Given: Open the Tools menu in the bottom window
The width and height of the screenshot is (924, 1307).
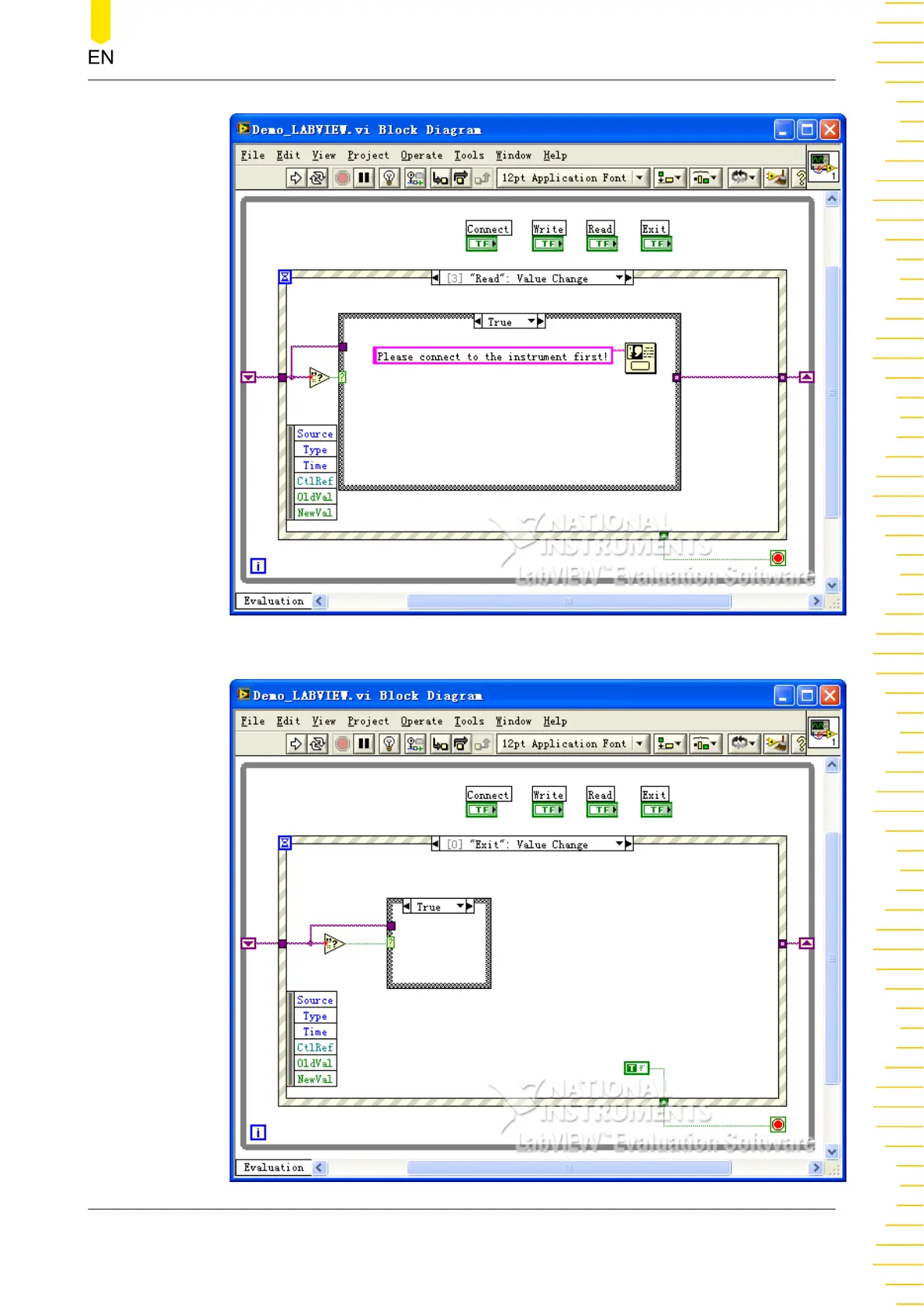Looking at the screenshot, I should pos(469,721).
